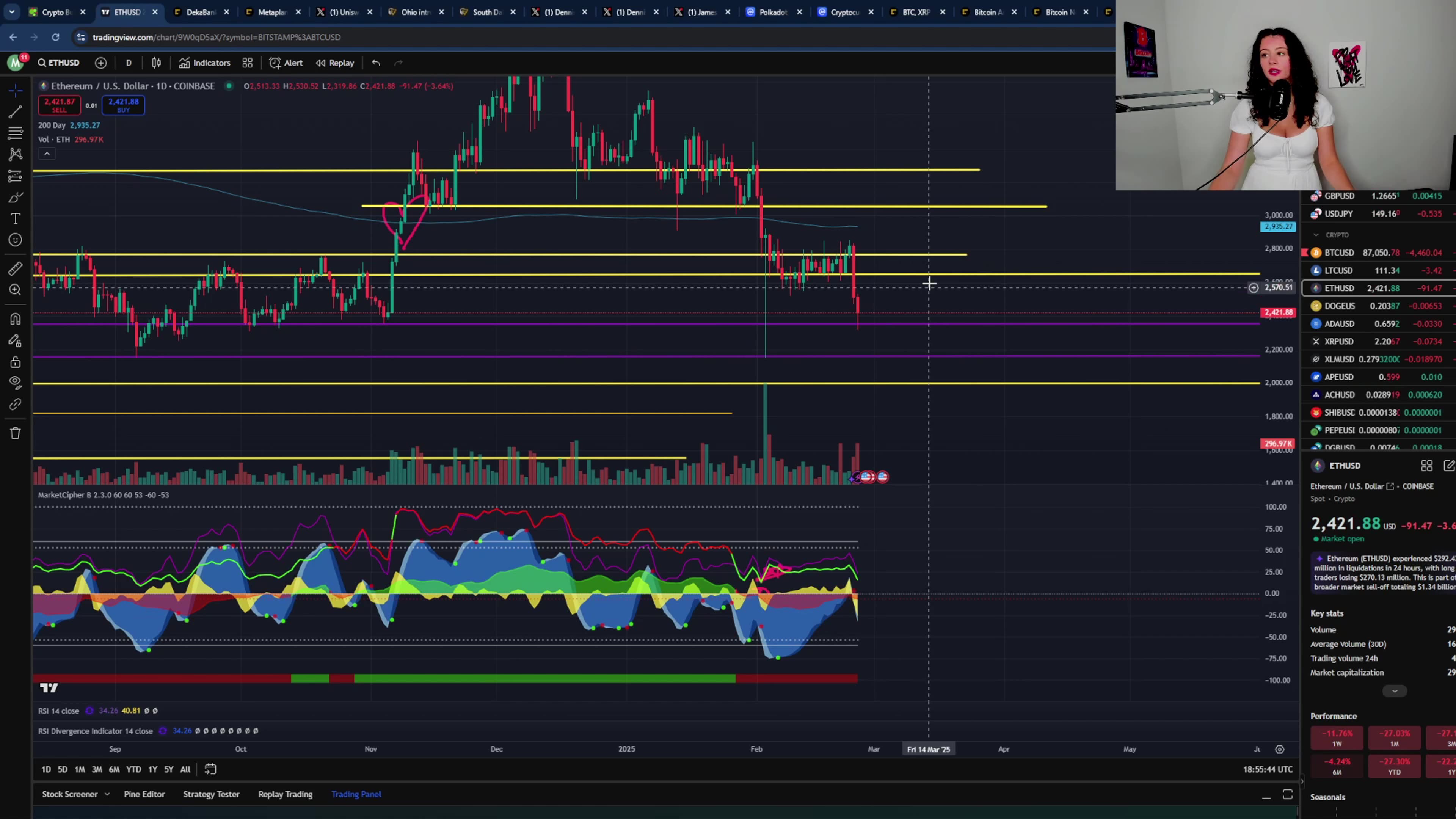Image resolution: width=1456 pixels, height=819 pixels.
Task: Select the YTD timeframe range
Action: tap(133, 769)
